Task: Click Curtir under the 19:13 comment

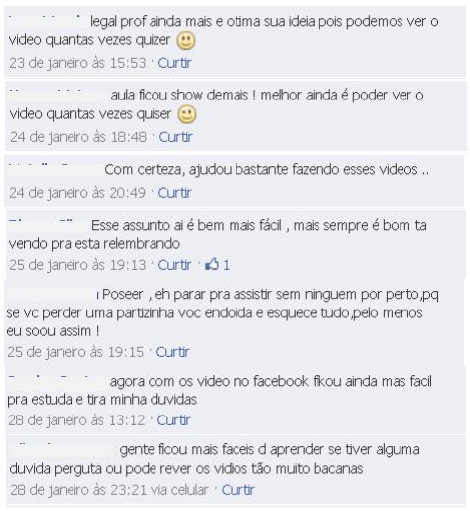Action: (174, 265)
